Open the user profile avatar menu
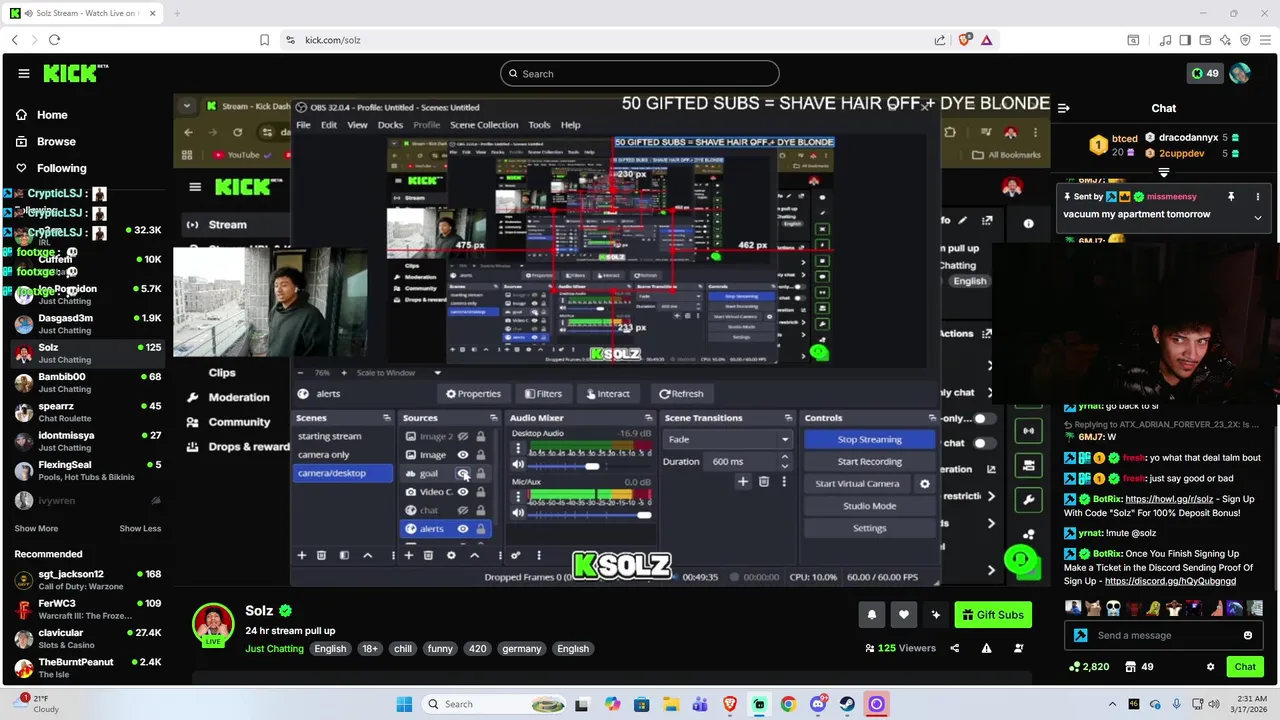Screen dimensions: 1280x720 tap(1240, 73)
